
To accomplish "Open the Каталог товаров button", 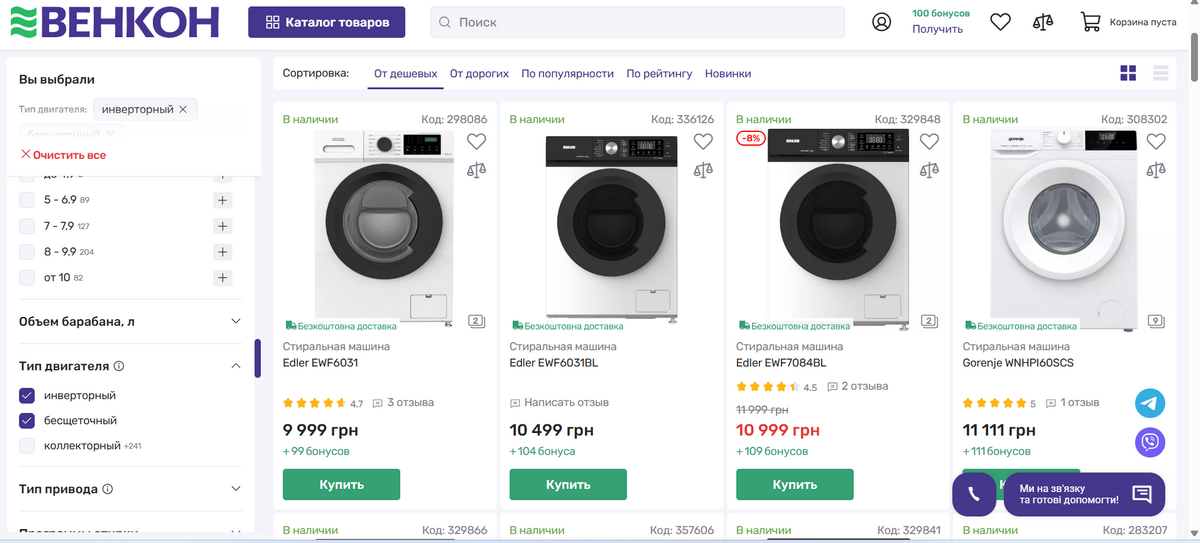I will coord(327,22).
